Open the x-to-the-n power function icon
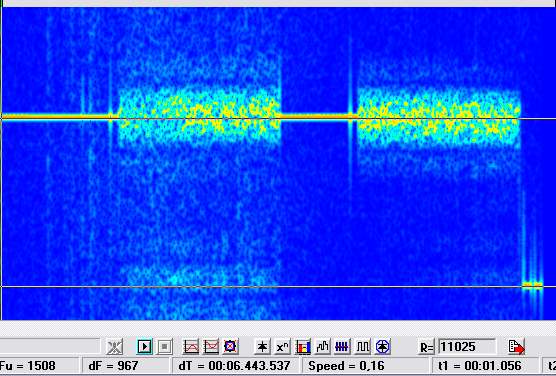556x376 pixels. pos(282,347)
